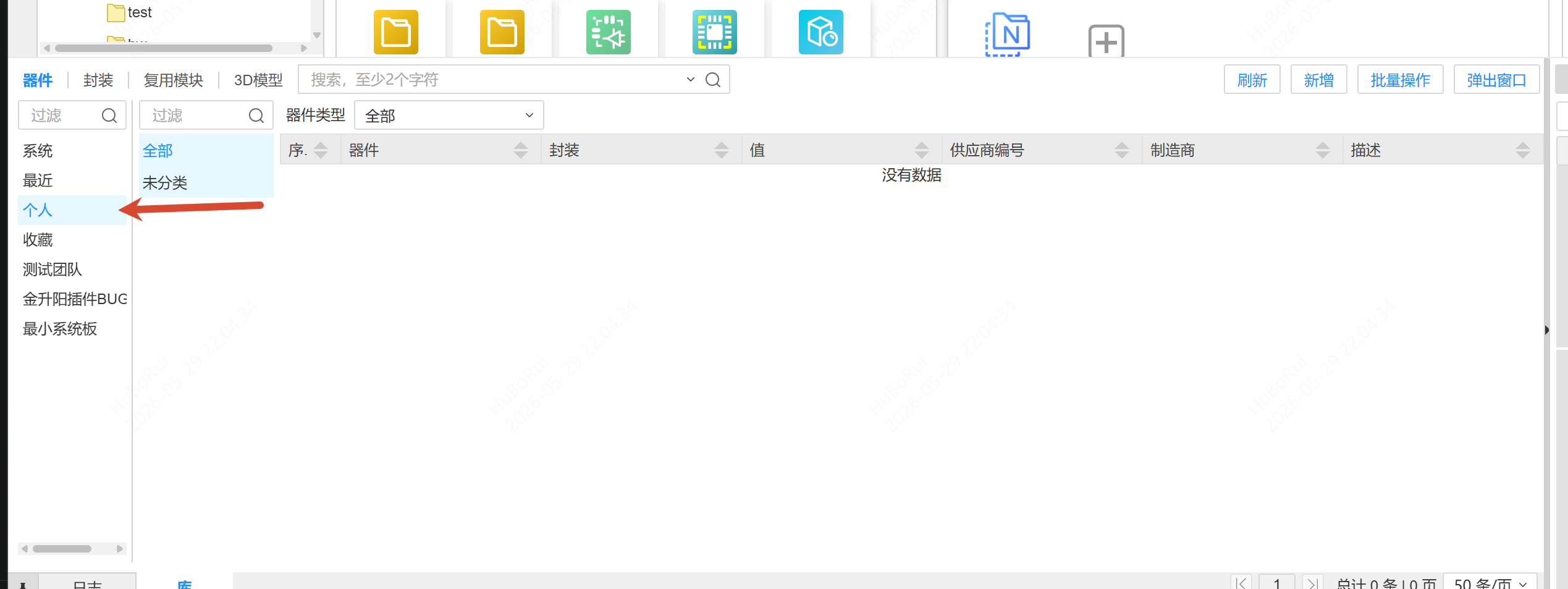Click down arrow of project tree vertical scrollbar

[317, 35]
